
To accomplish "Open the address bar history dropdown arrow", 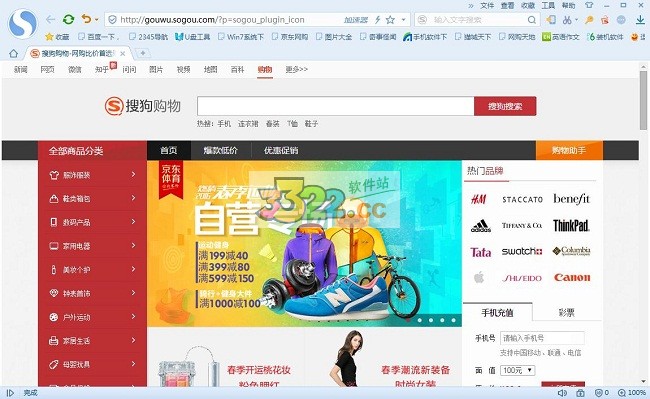I will tap(403, 19).
